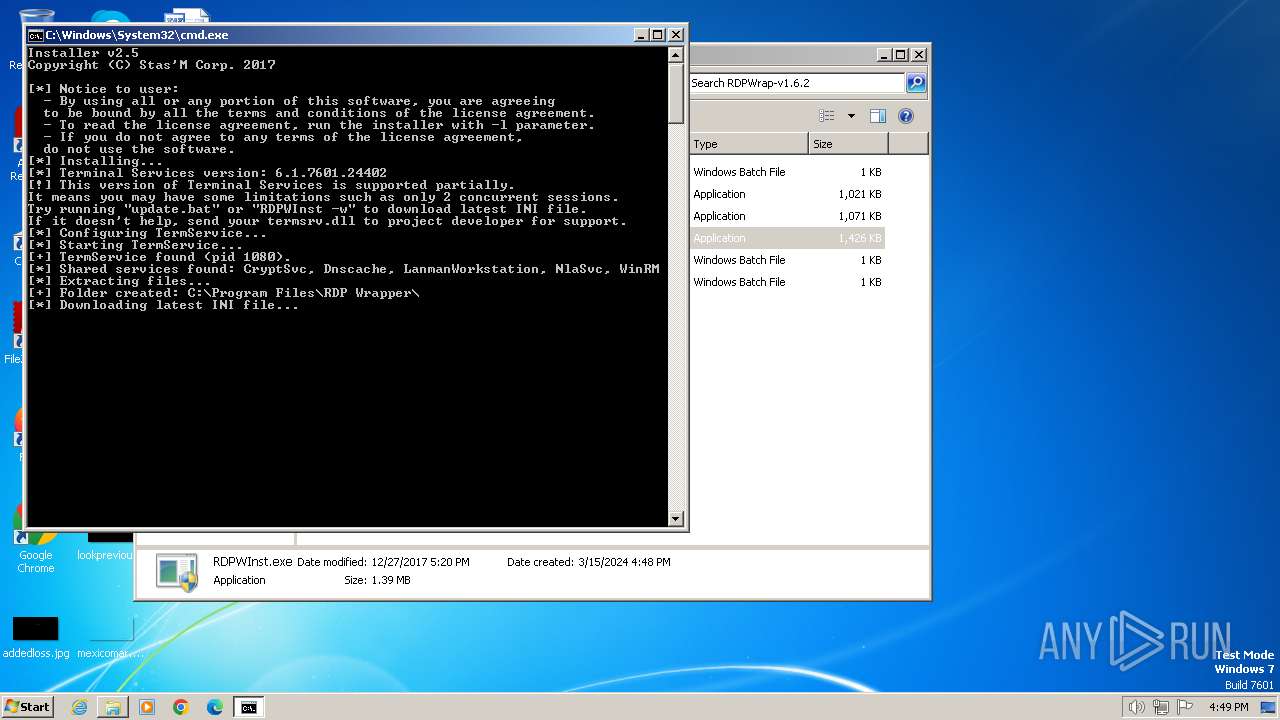This screenshot has height=720, width=1280.
Task: Minimize the cmd.exe window
Action: pos(641,35)
